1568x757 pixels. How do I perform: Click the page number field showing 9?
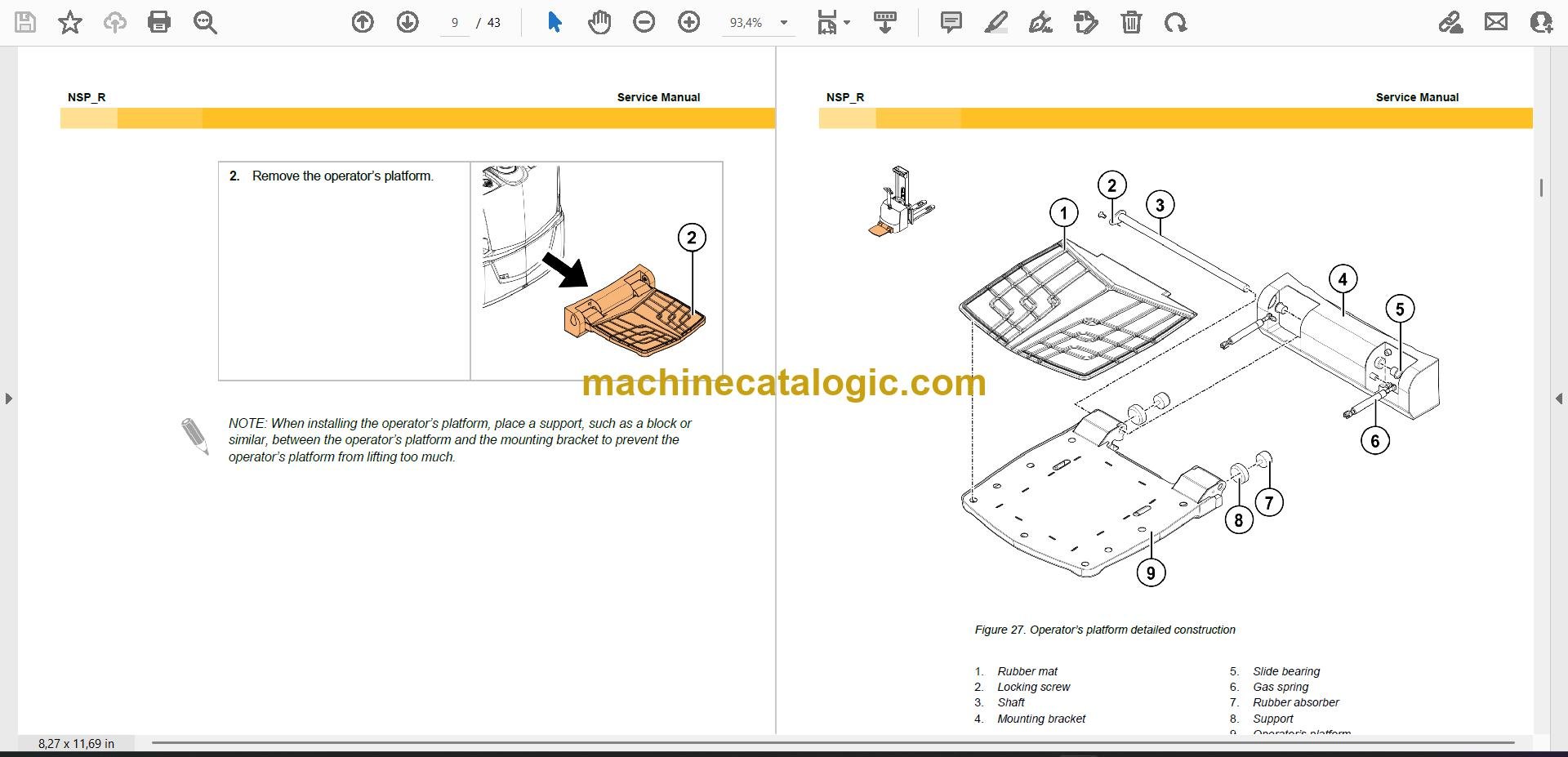pyautogui.click(x=455, y=23)
